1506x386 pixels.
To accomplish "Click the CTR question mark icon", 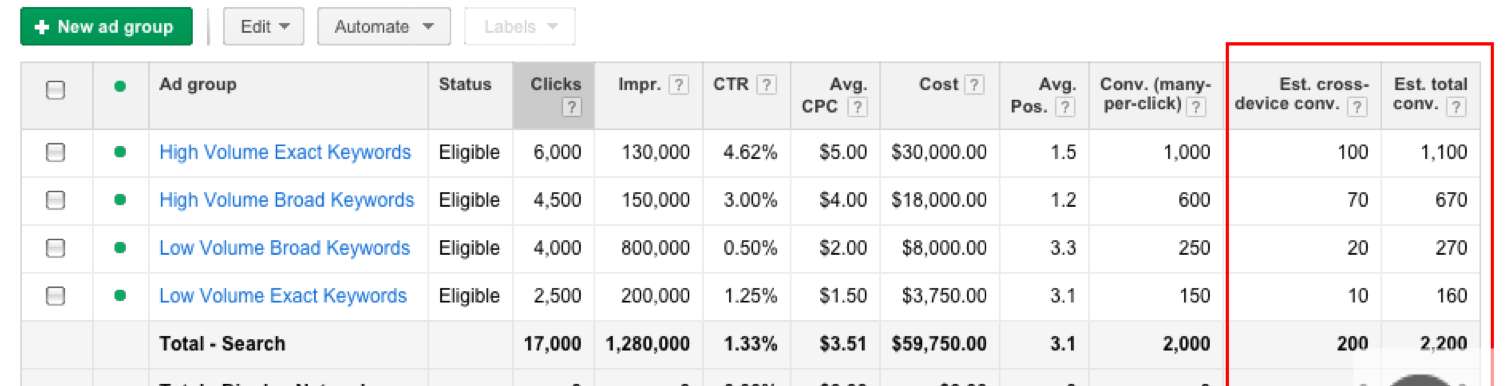I will click(767, 85).
